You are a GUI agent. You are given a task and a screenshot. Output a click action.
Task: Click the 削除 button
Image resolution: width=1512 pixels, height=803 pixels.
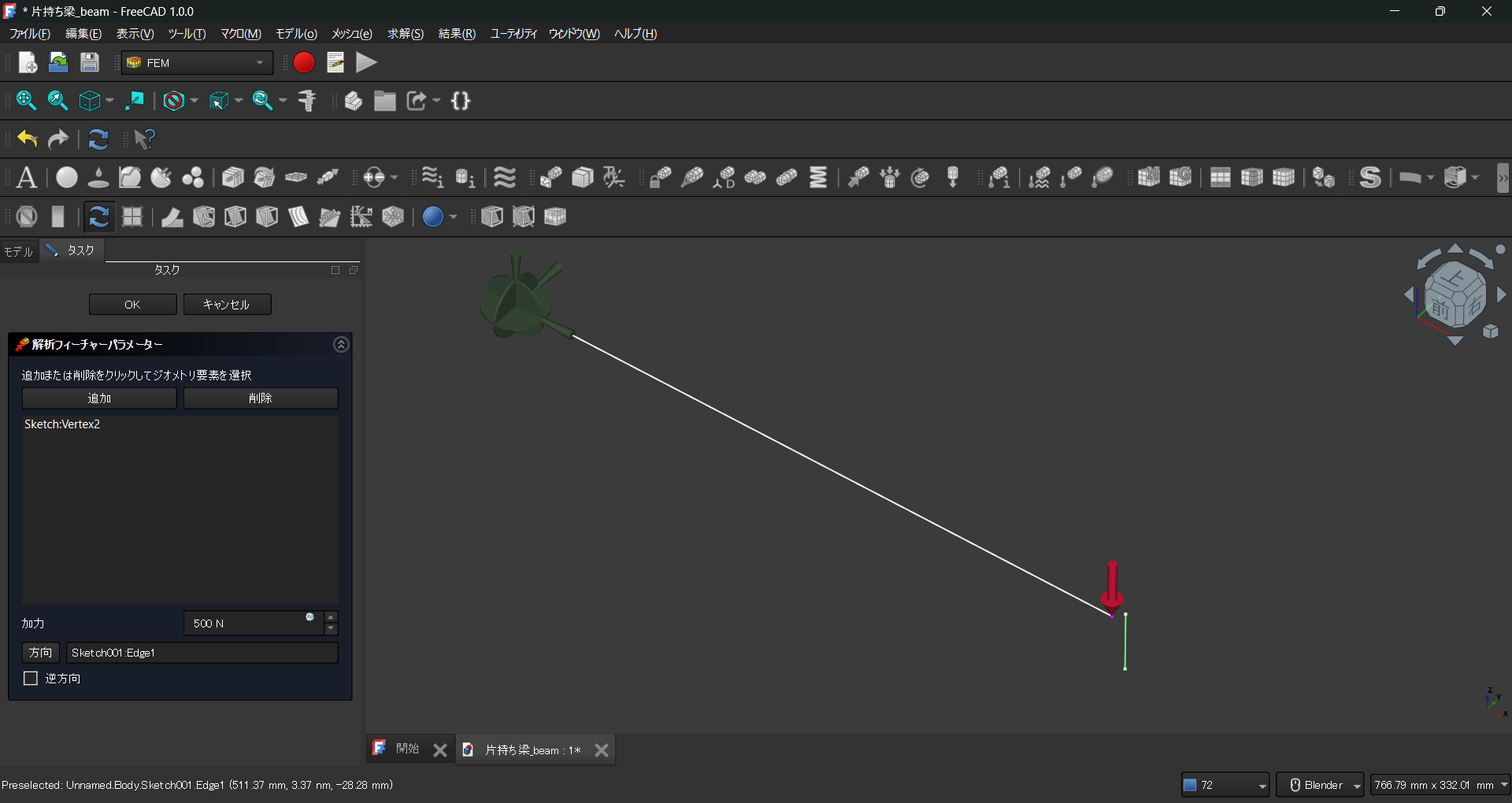pyautogui.click(x=261, y=398)
